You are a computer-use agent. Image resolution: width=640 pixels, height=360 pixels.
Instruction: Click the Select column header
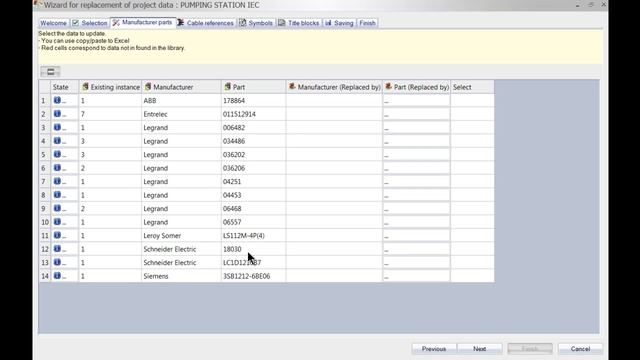[472, 87]
